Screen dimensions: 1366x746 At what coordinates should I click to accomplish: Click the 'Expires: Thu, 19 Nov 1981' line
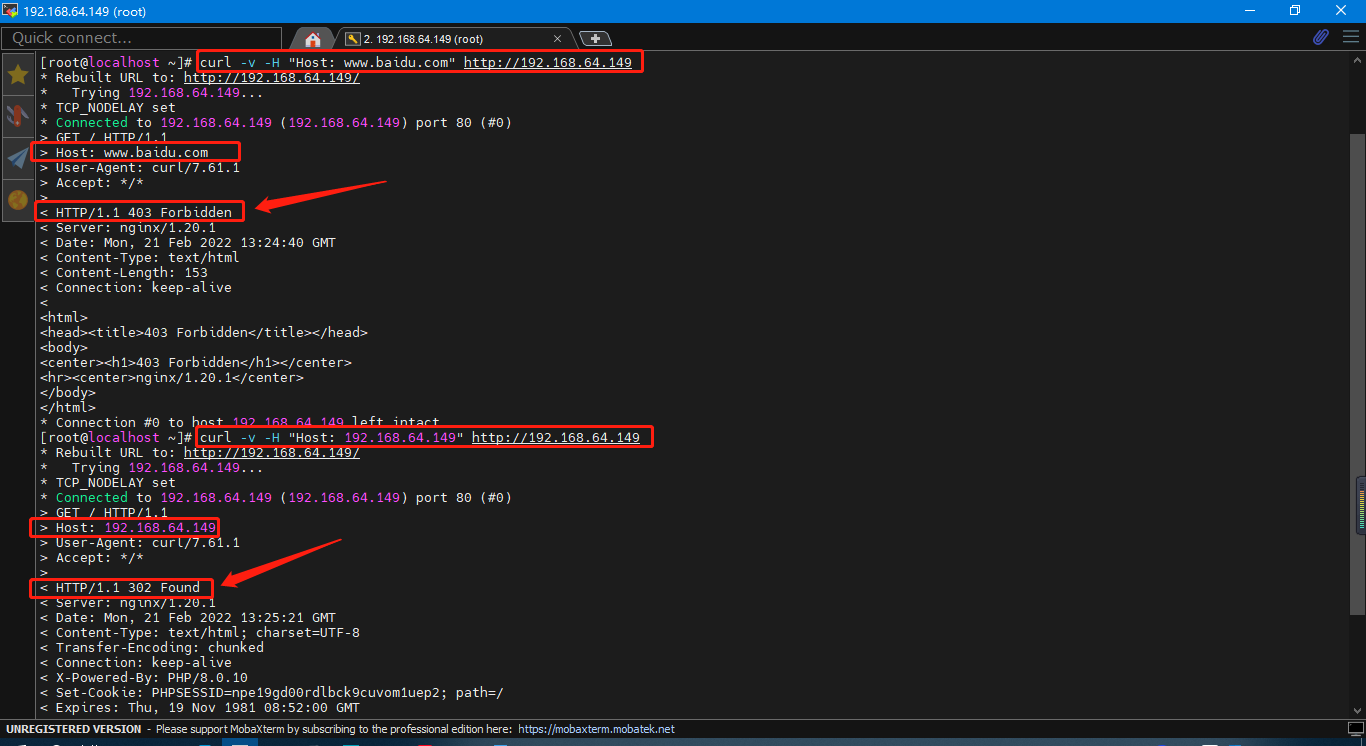click(200, 707)
